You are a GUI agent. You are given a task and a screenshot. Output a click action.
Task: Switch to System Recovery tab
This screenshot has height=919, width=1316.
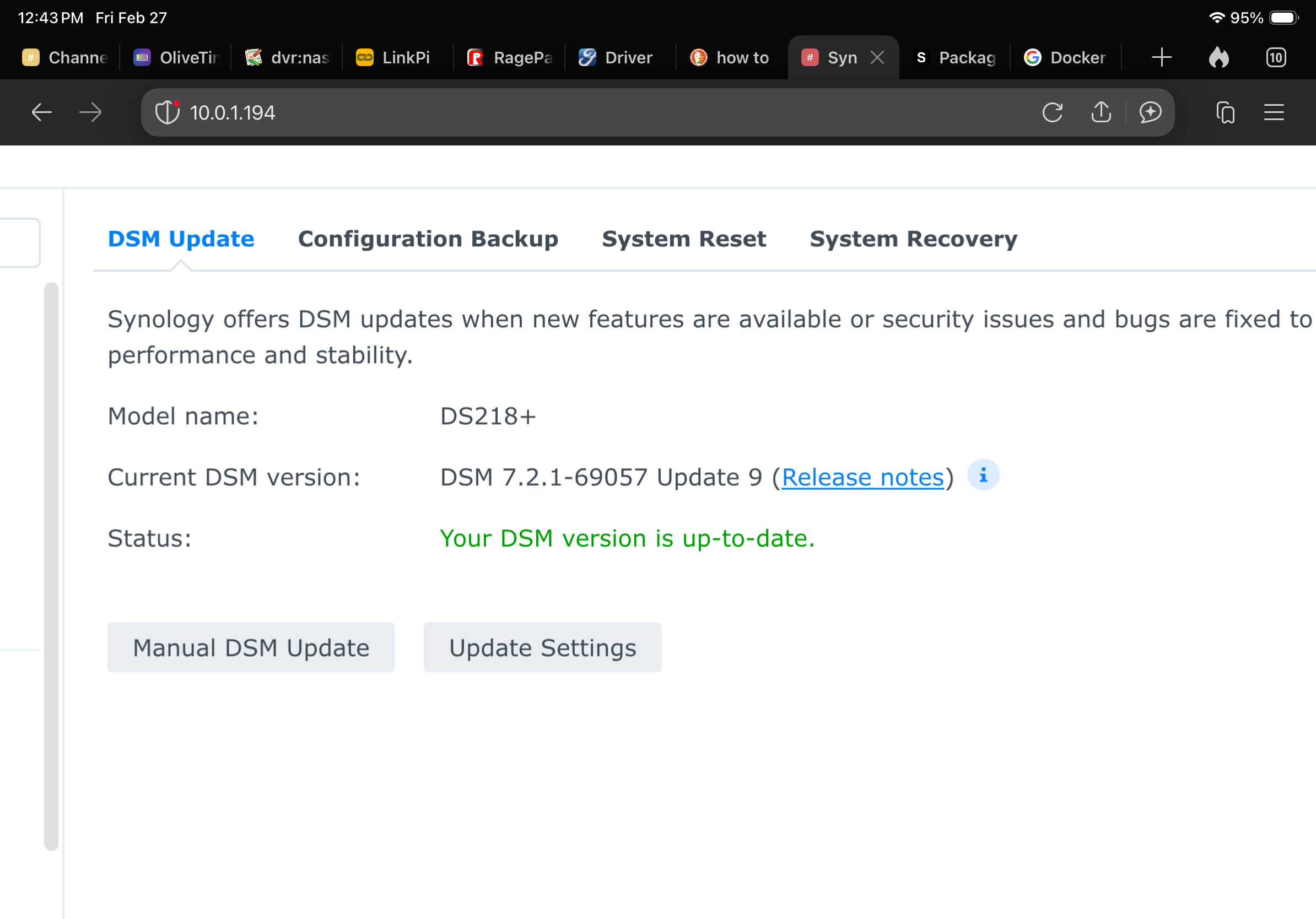pyautogui.click(x=913, y=239)
